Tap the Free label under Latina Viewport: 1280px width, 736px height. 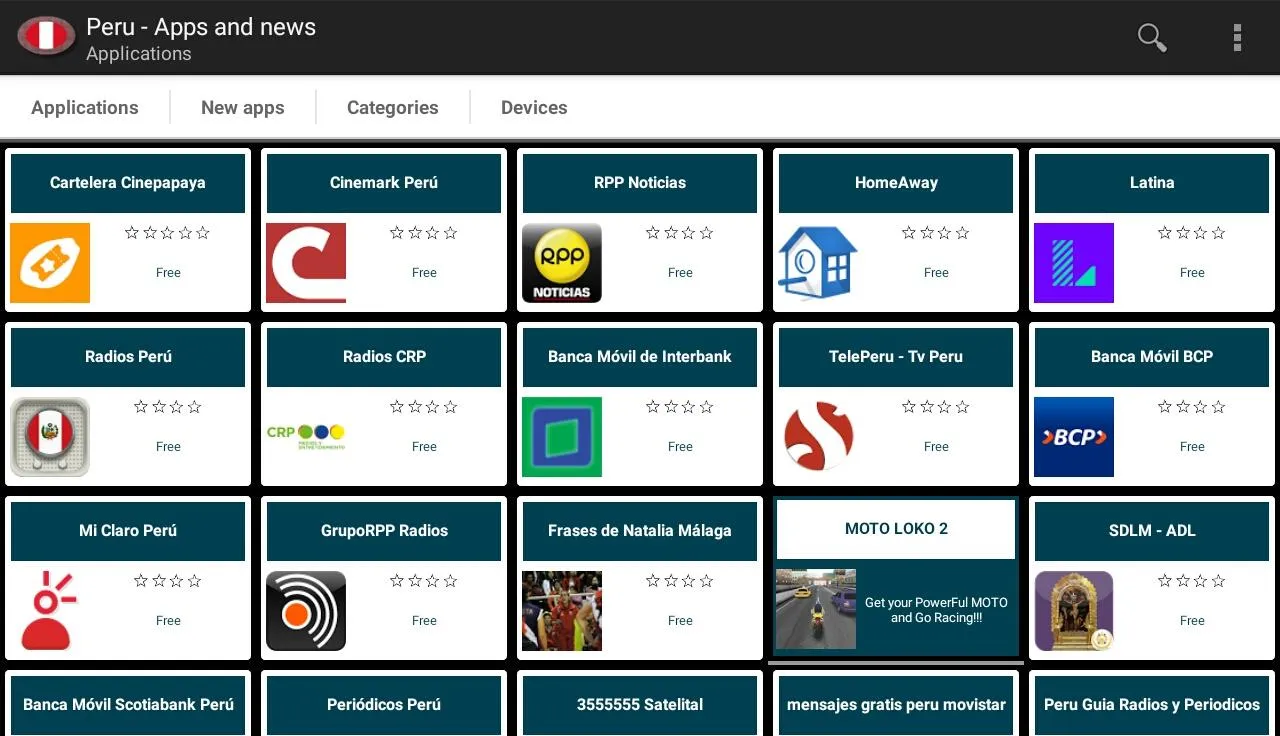[1192, 273]
